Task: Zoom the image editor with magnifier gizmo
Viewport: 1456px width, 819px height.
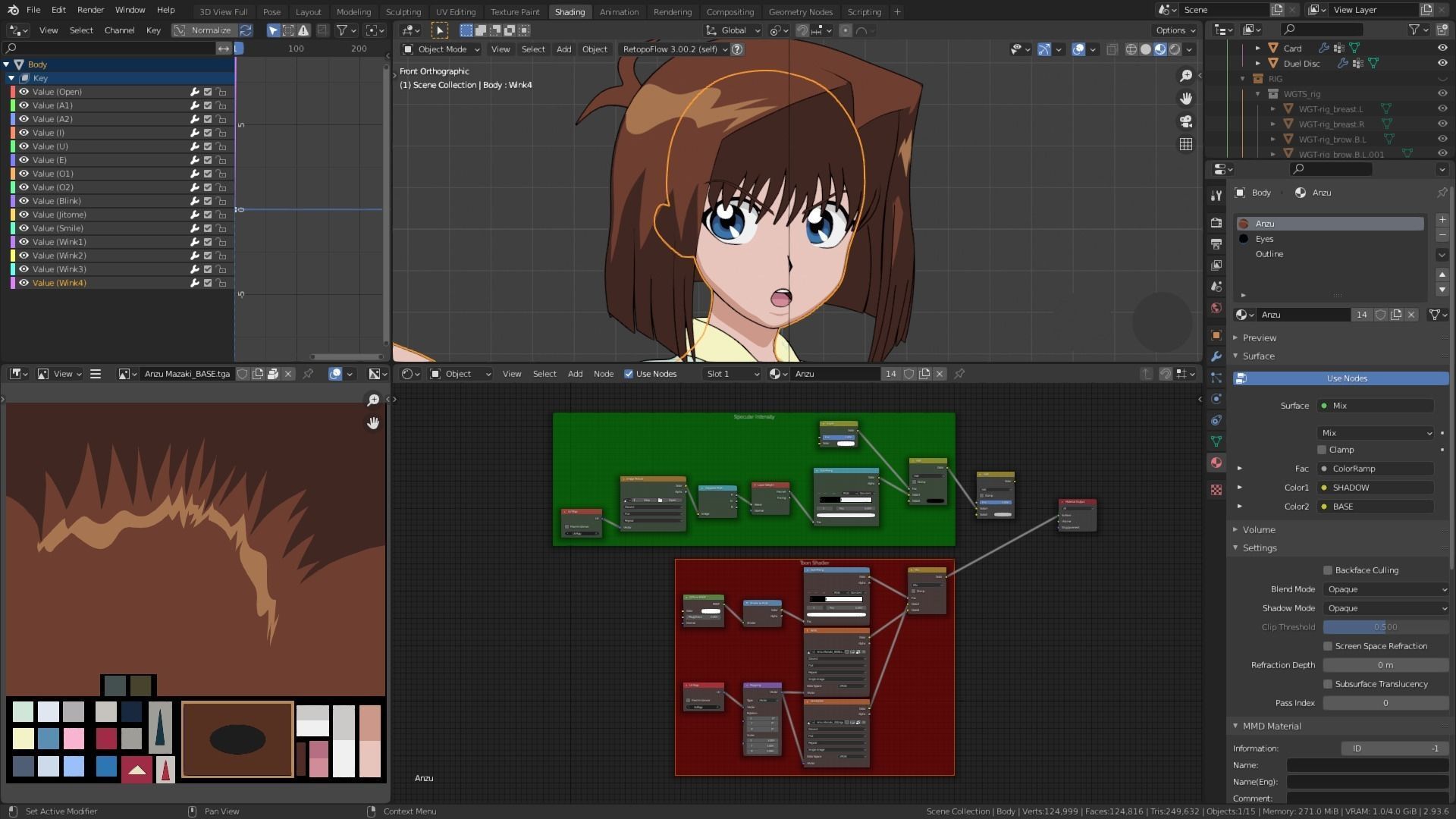Action: [x=373, y=400]
